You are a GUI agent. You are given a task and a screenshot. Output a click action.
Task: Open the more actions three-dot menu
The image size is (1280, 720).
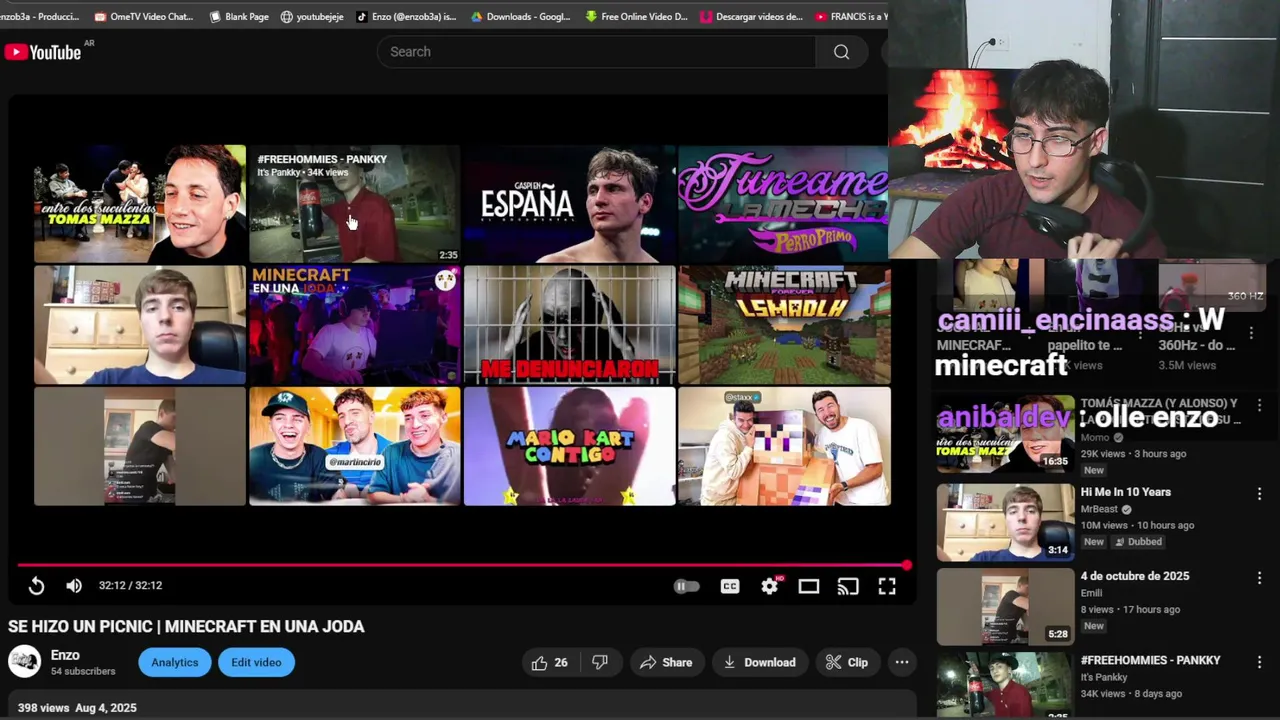click(902, 662)
